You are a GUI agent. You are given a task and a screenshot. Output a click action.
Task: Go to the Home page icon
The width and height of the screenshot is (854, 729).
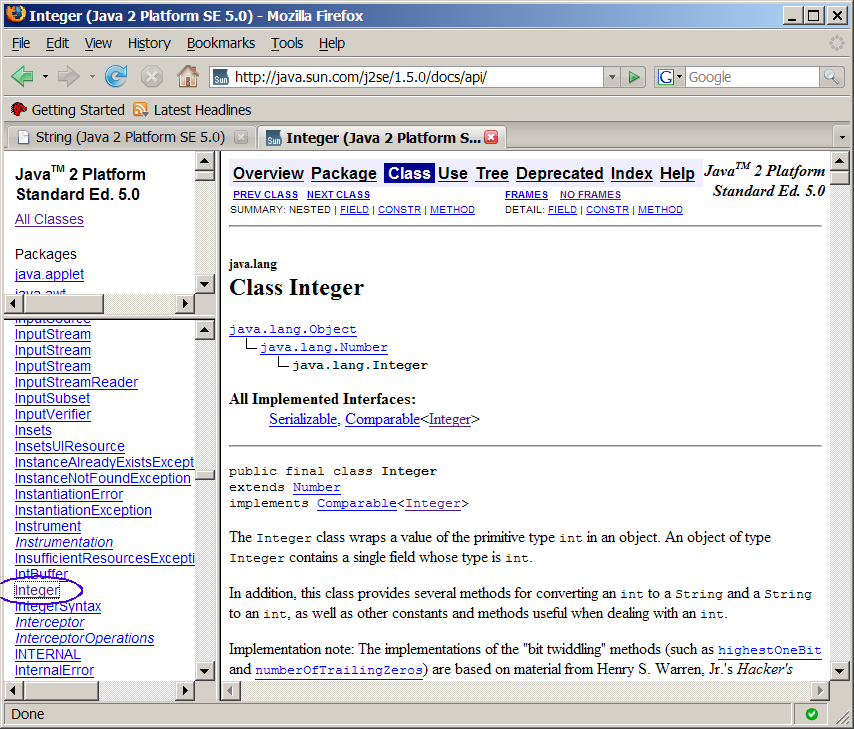pos(188,76)
